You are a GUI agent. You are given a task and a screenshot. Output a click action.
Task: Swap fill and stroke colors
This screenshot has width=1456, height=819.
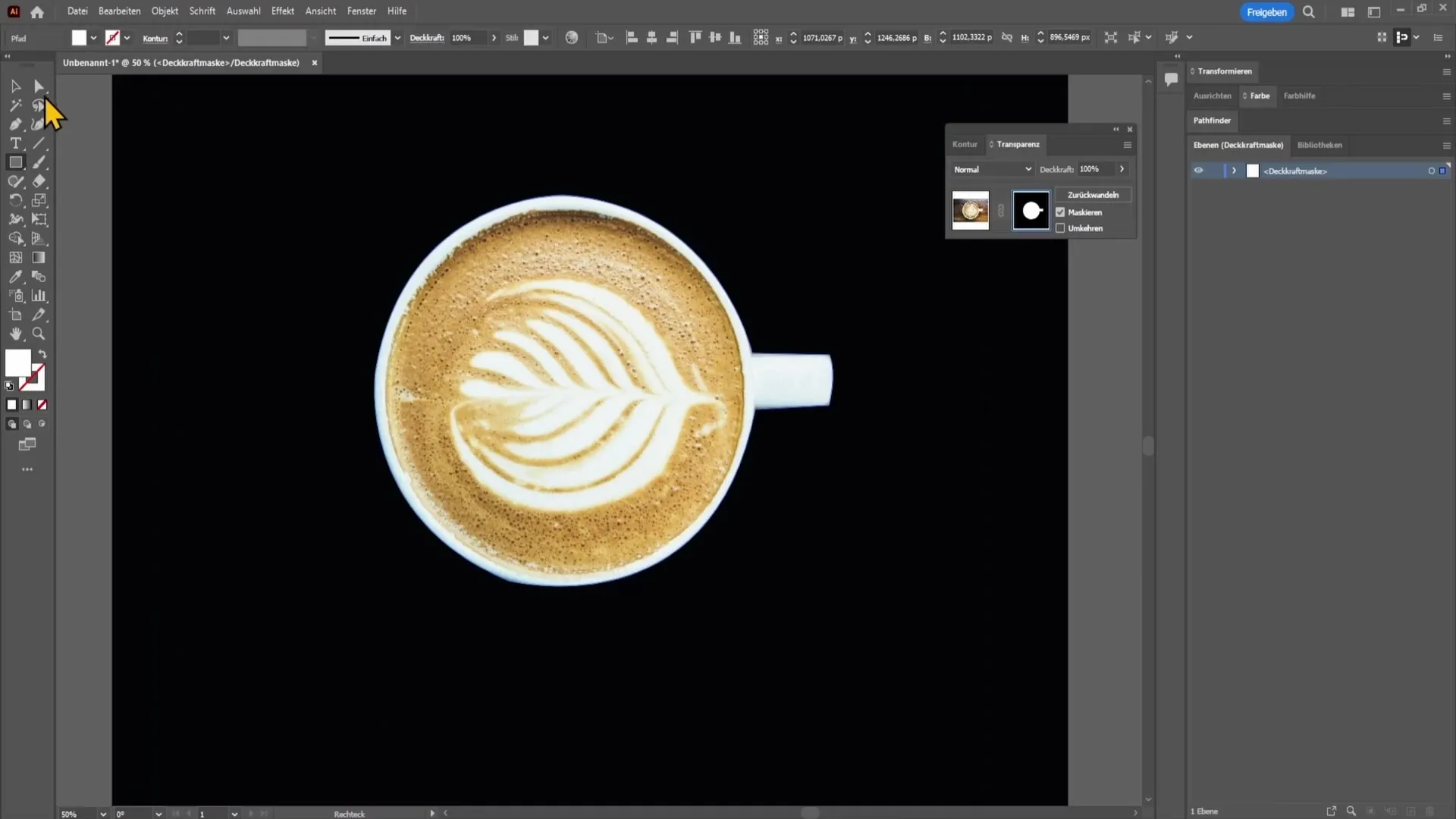point(42,354)
